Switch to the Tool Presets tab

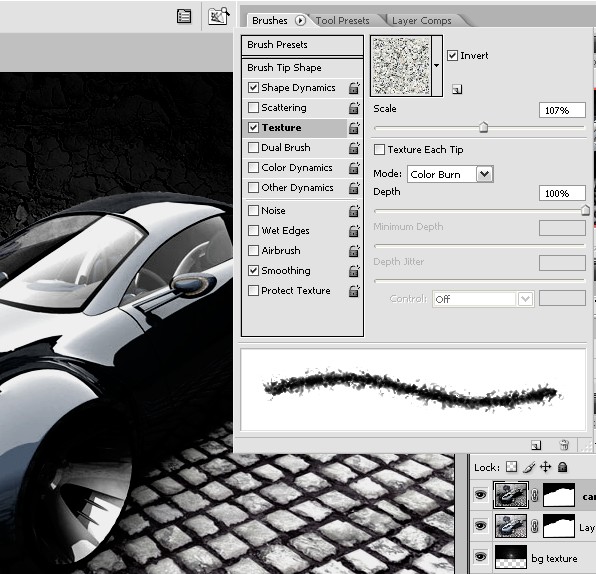click(x=342, y=21)
